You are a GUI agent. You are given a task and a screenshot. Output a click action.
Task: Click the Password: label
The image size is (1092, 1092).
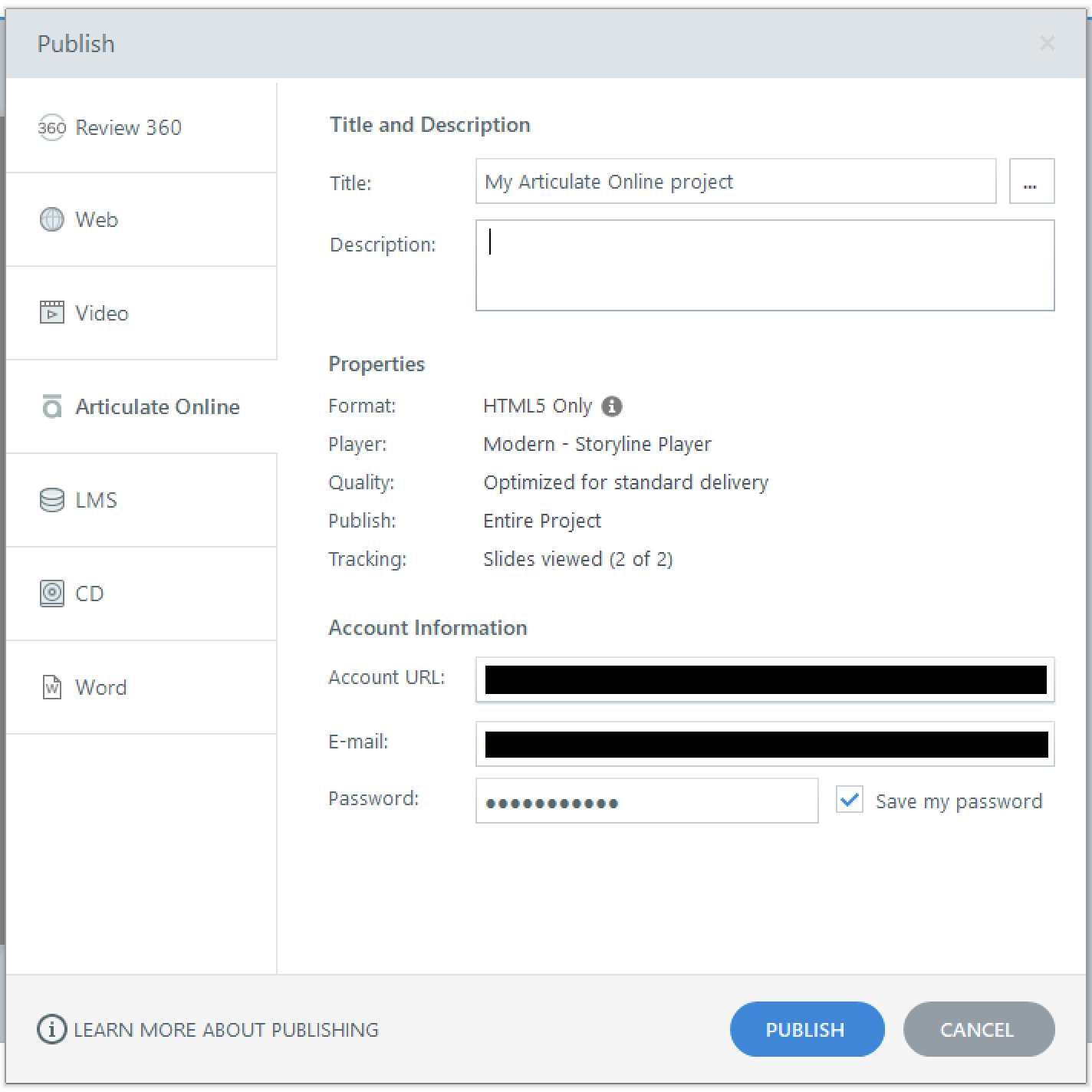[373, 798]
